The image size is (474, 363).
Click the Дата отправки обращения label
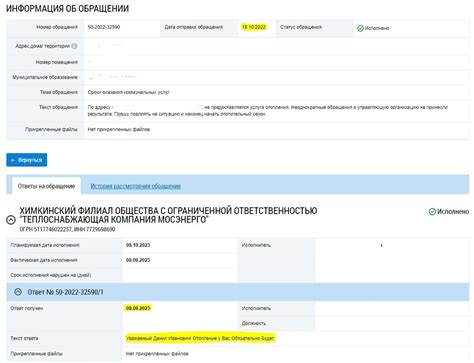(x=194, y=27)
